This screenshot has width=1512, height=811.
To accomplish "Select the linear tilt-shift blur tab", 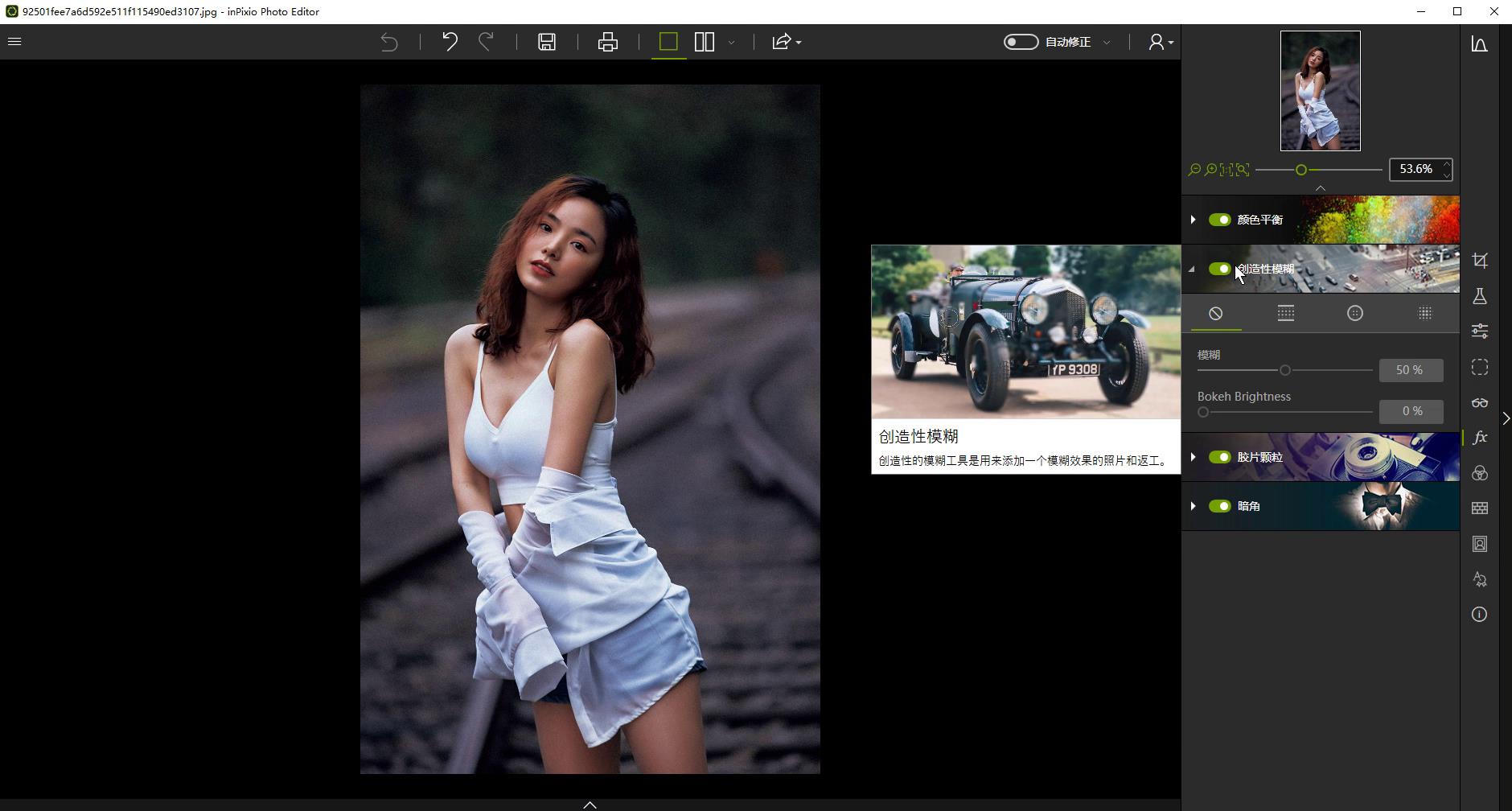I will coord(1286,314).
